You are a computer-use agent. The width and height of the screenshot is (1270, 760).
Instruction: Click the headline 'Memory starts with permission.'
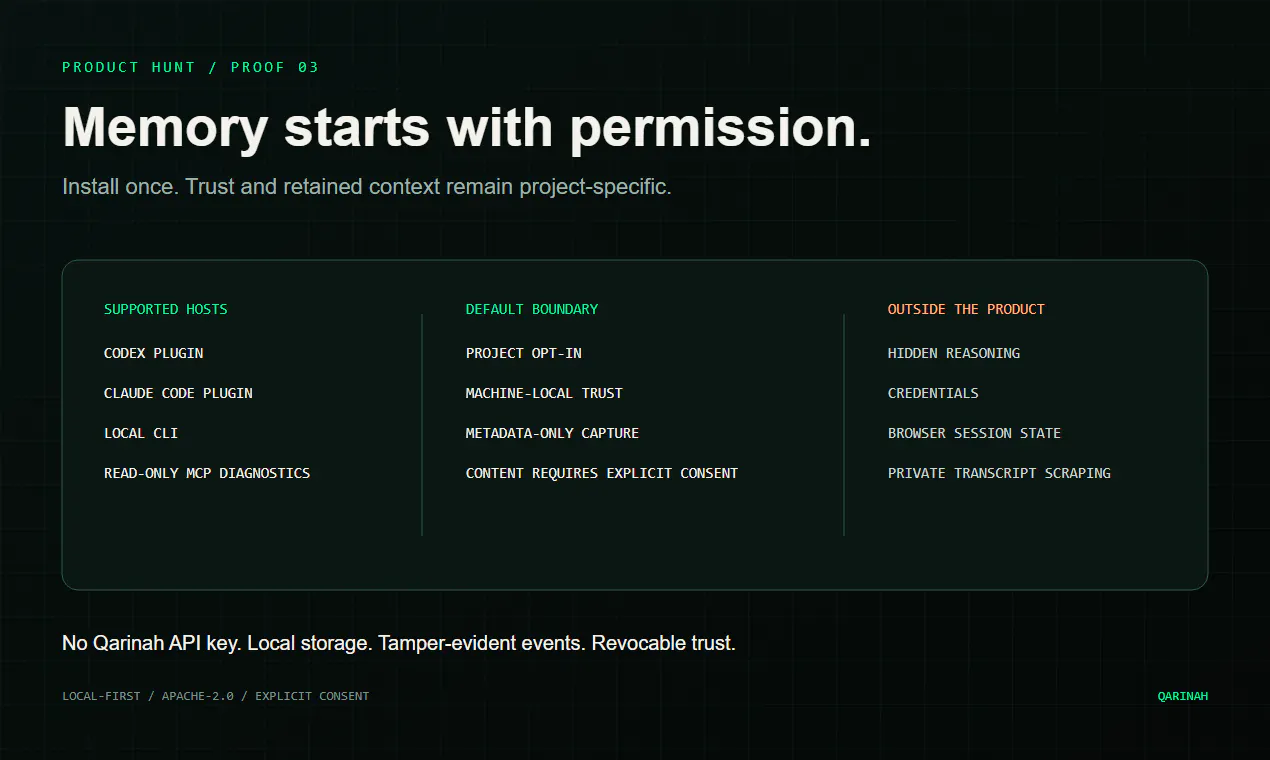pyautogui.click(x=467, y=128)
